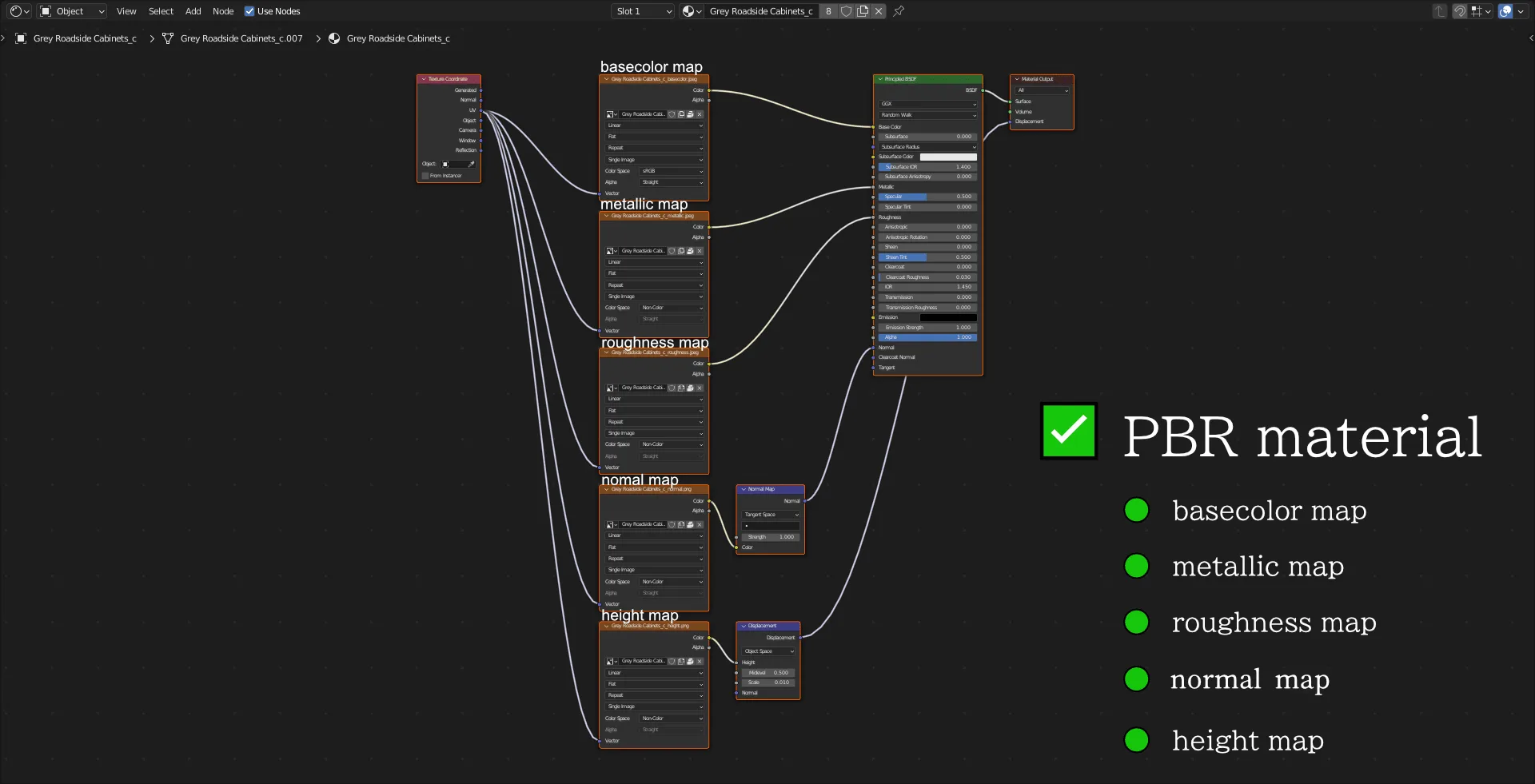This screenshot has width=1535, height=784.
Task: Click the material user count 8 button
Action: (x=828, y=11)
